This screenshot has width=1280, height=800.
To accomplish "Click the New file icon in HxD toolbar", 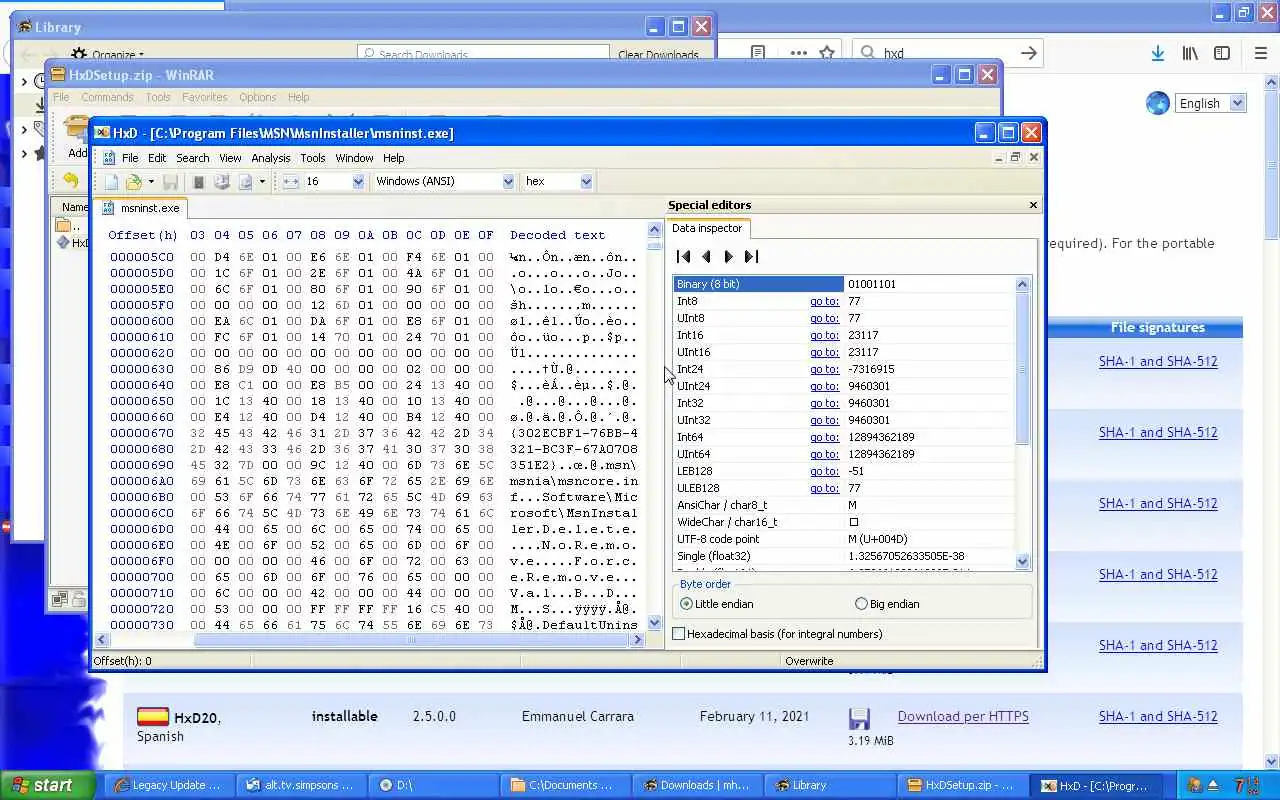I will (111, 182).
